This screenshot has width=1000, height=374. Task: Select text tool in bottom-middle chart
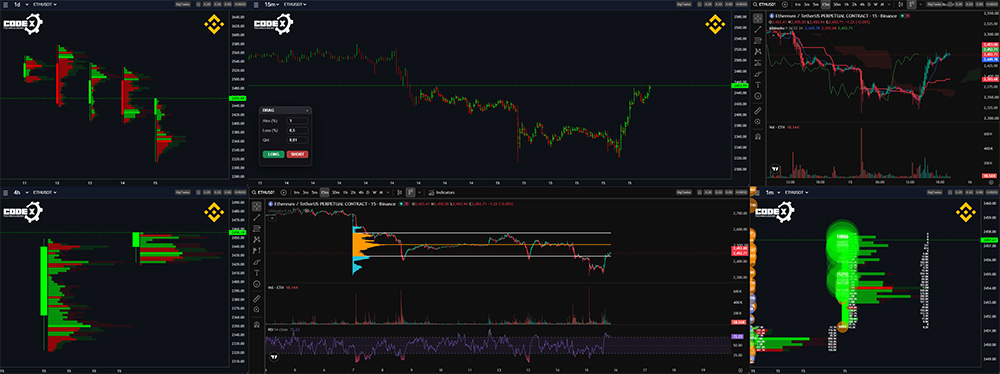[257, 273]
